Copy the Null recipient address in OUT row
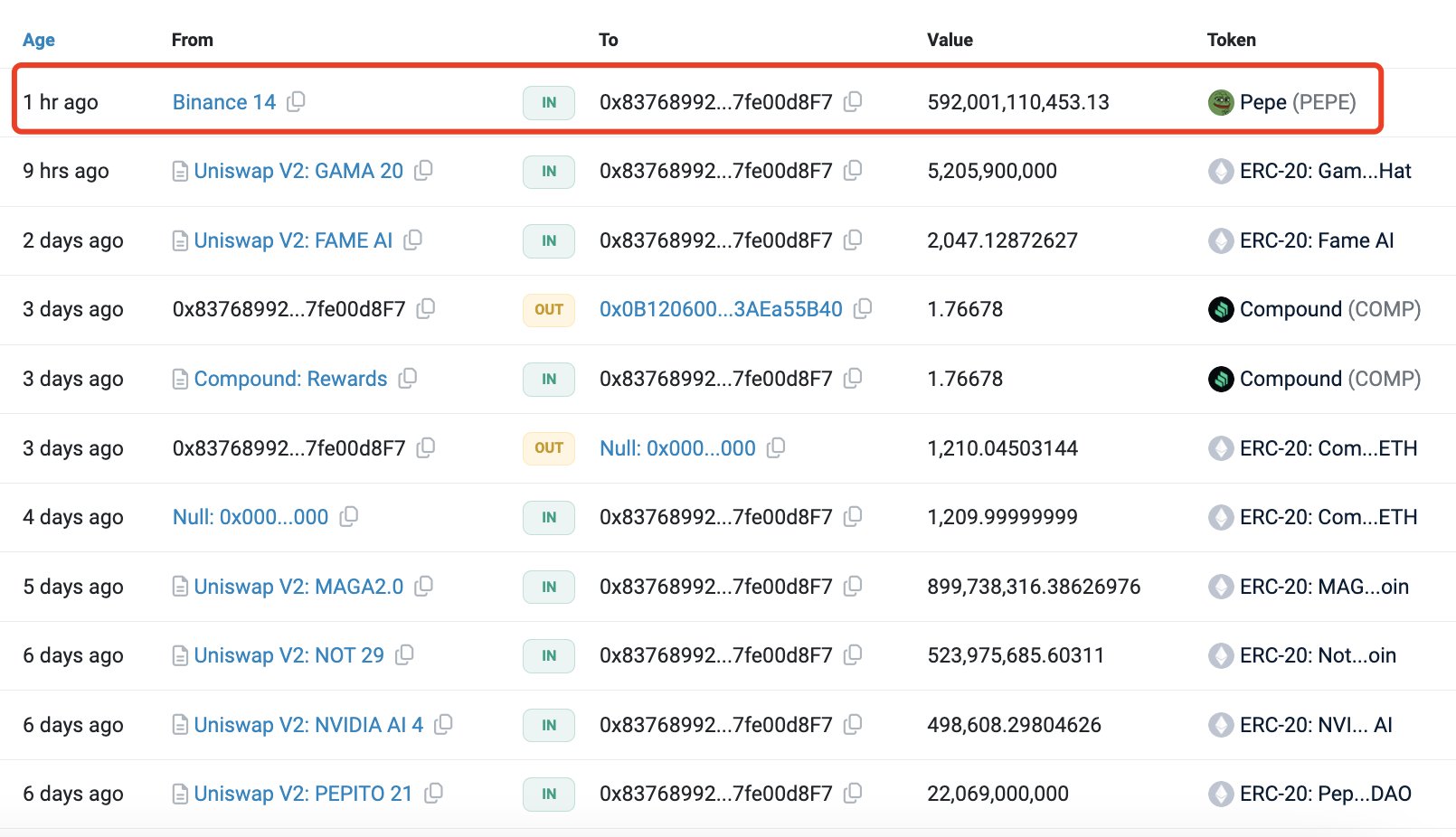The width and height of the screenshot is (1456, 837). [776, 447]
